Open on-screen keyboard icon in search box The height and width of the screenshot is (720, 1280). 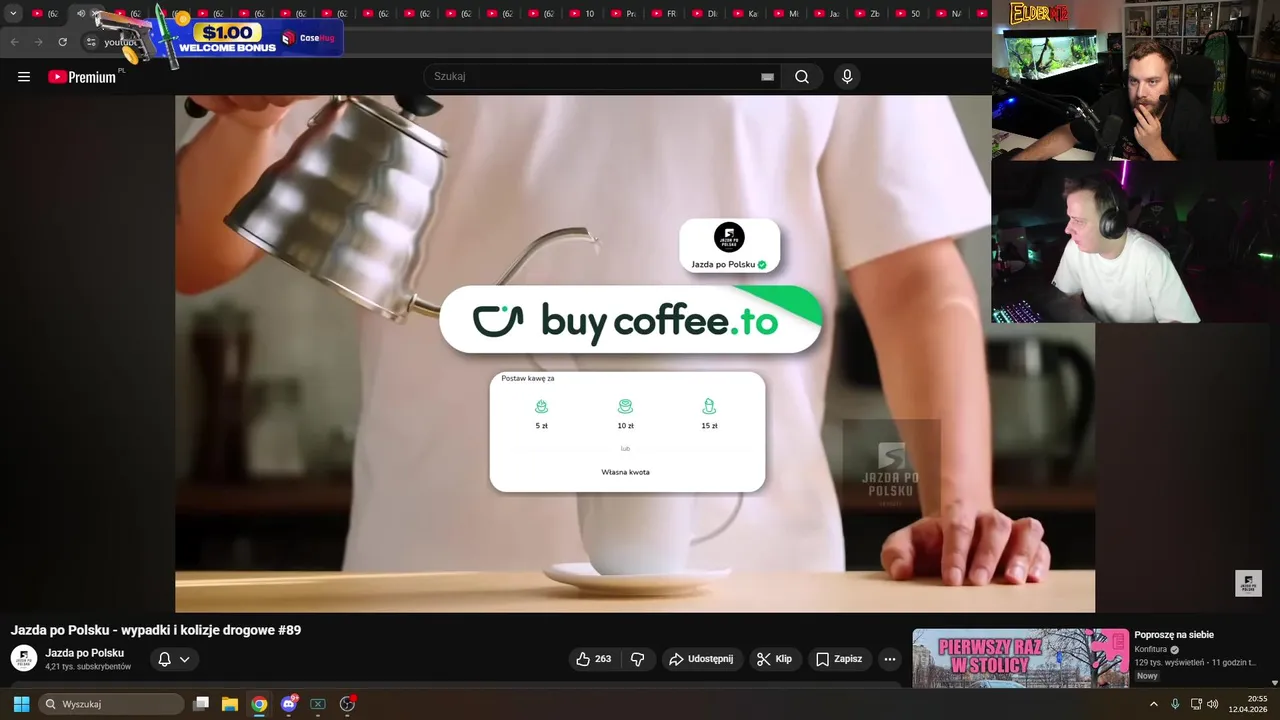coord(767,77)
